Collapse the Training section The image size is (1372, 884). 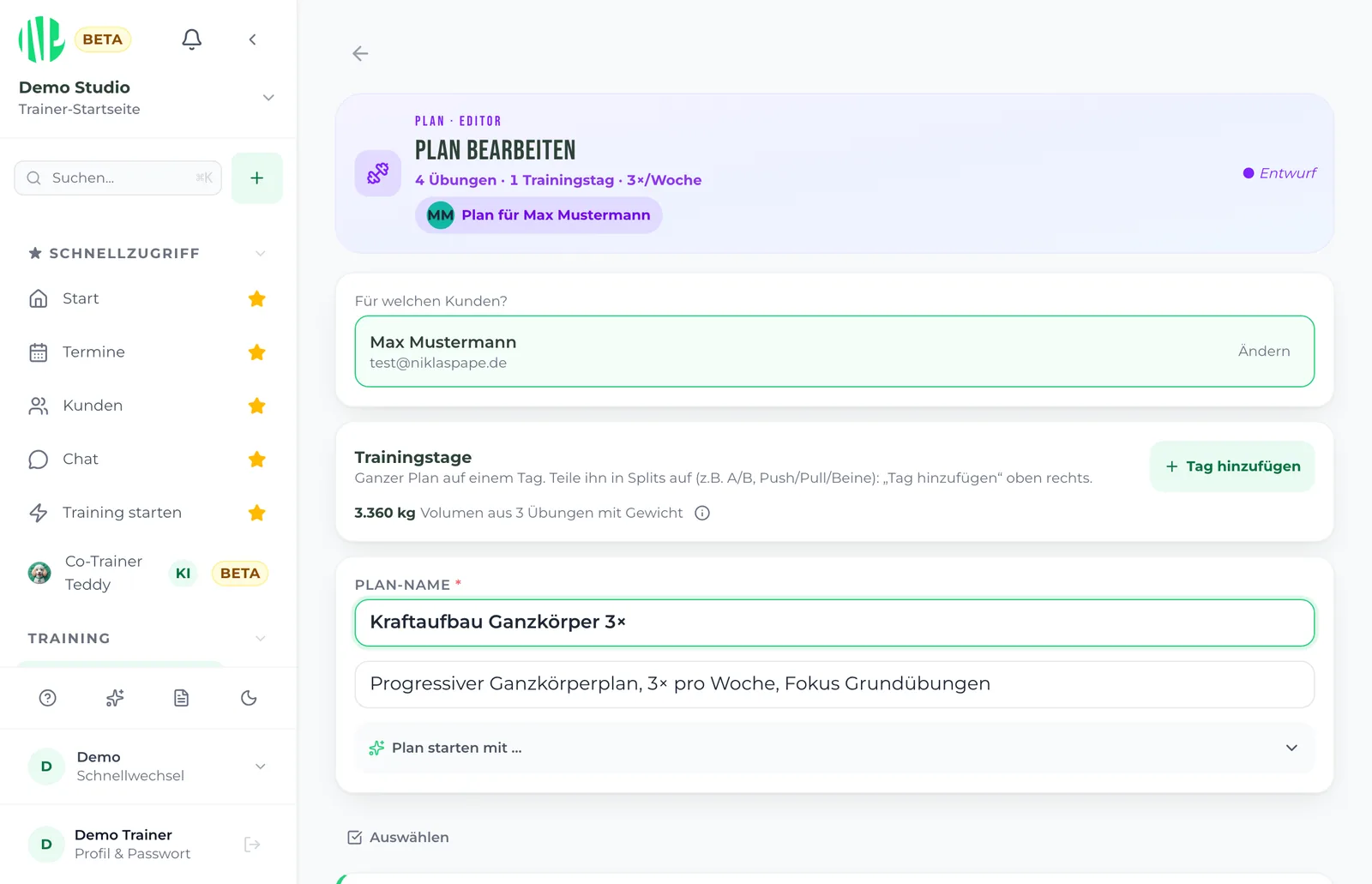tap(261, 639)
